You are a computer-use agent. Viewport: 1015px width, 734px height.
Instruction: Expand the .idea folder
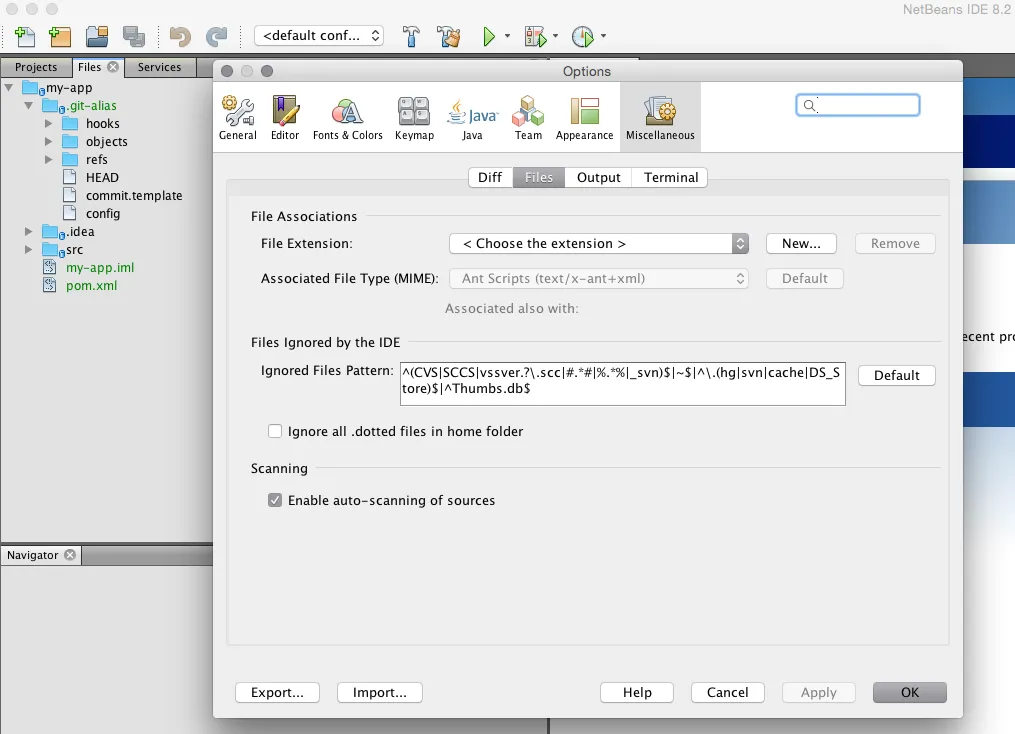(x=28, y=231)
